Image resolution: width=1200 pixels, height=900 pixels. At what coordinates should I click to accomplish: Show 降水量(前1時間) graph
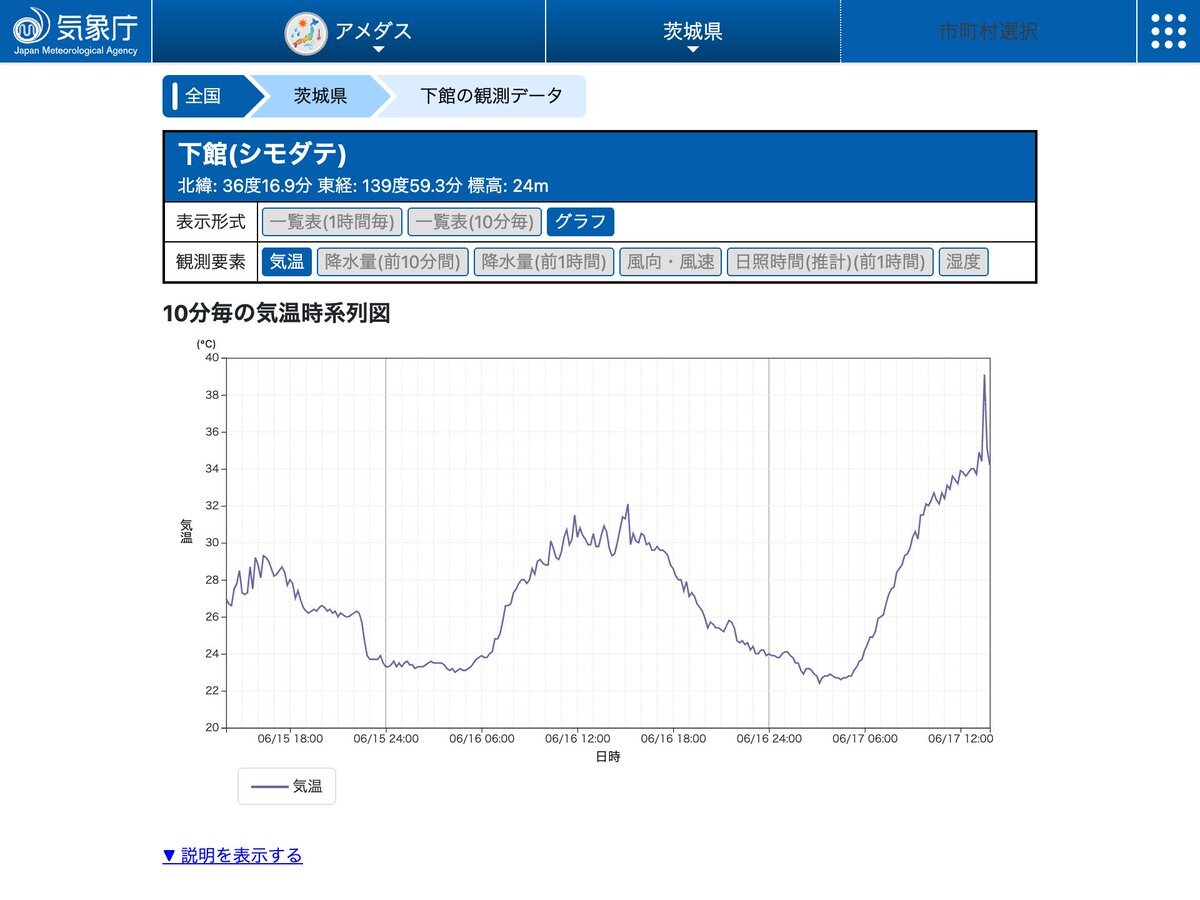pyautogui.click(x=543, y=262)
